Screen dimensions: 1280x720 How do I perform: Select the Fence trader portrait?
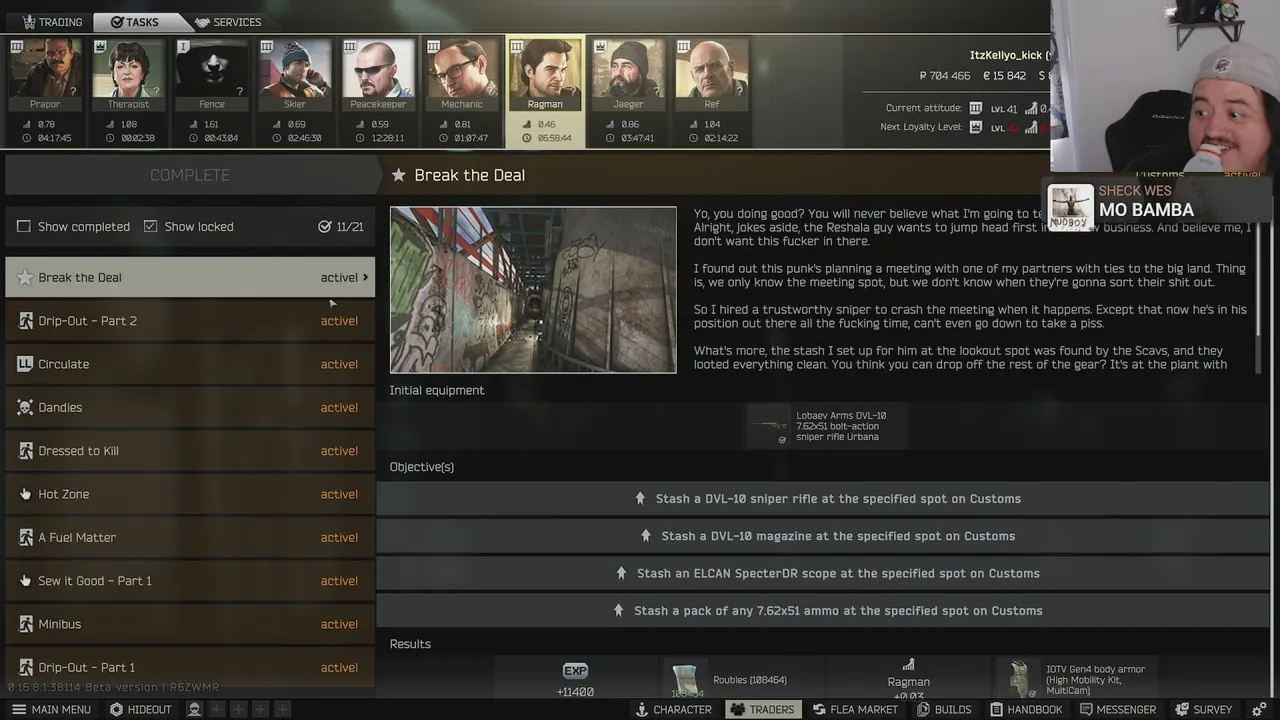(211, 74)
